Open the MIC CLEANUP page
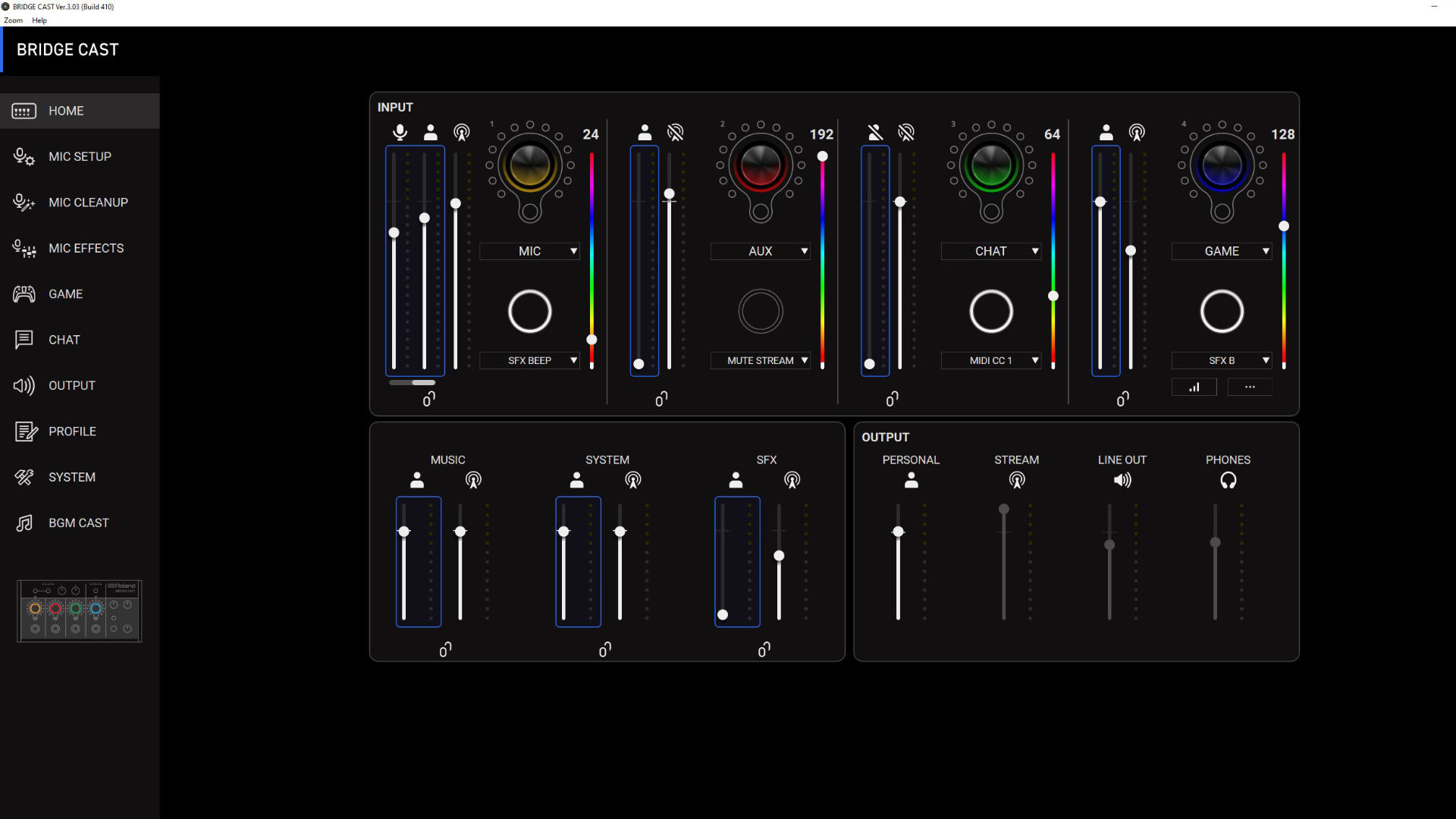This screenshot has height=819, width=1456. (80, 202)
